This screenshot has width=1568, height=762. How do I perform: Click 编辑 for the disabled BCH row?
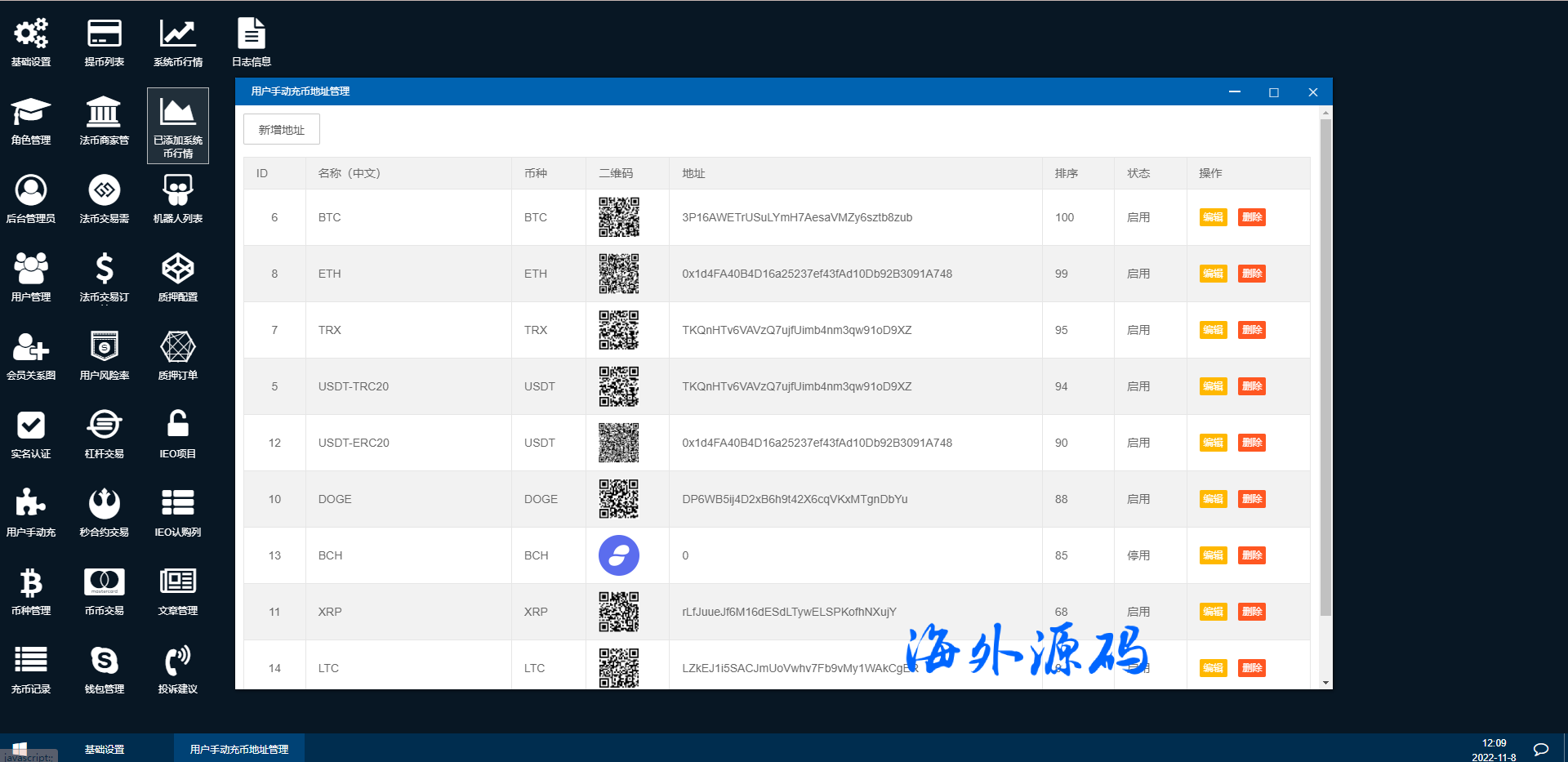1213,555
